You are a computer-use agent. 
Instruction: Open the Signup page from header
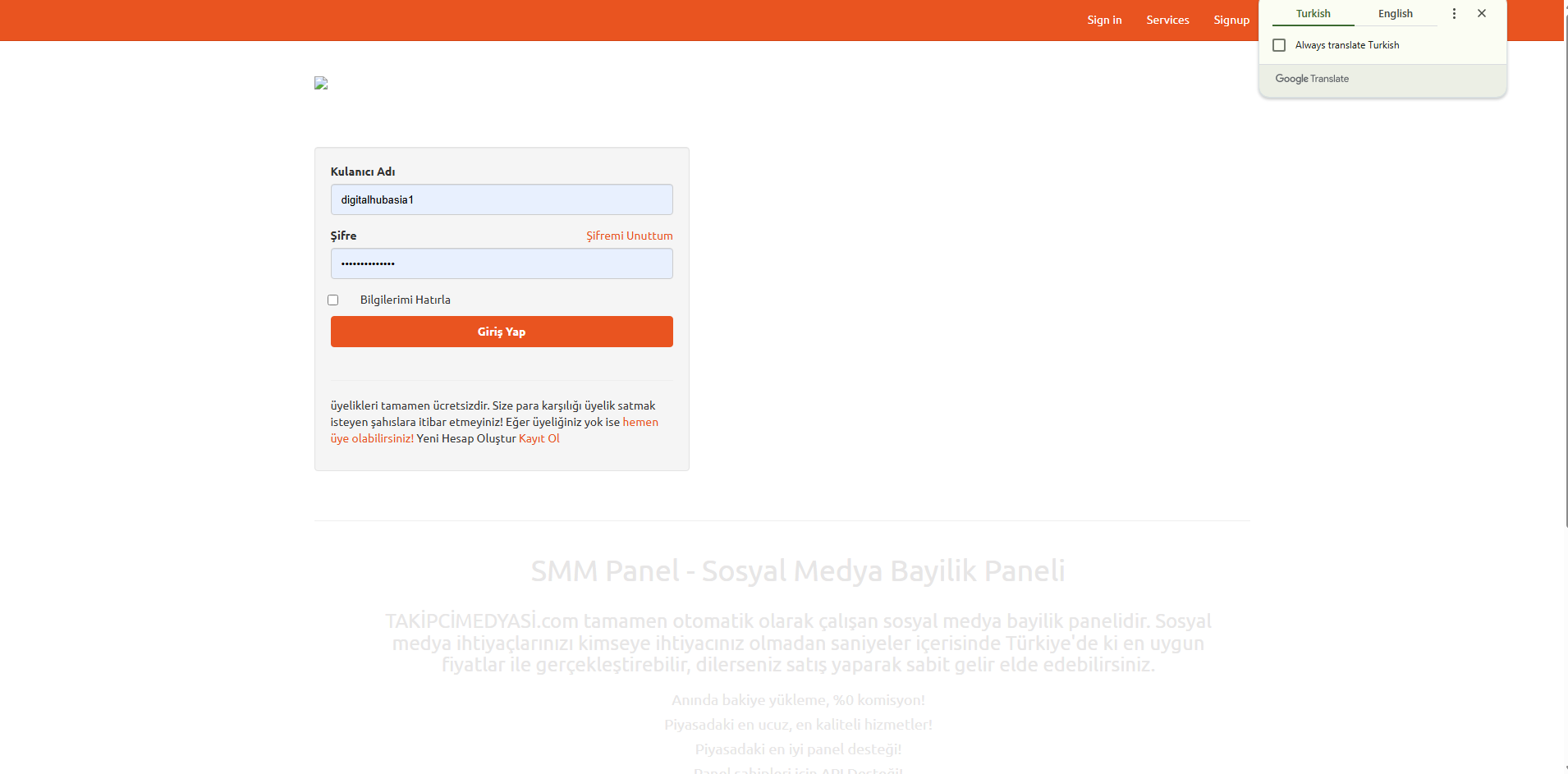tap(1231, 21)
